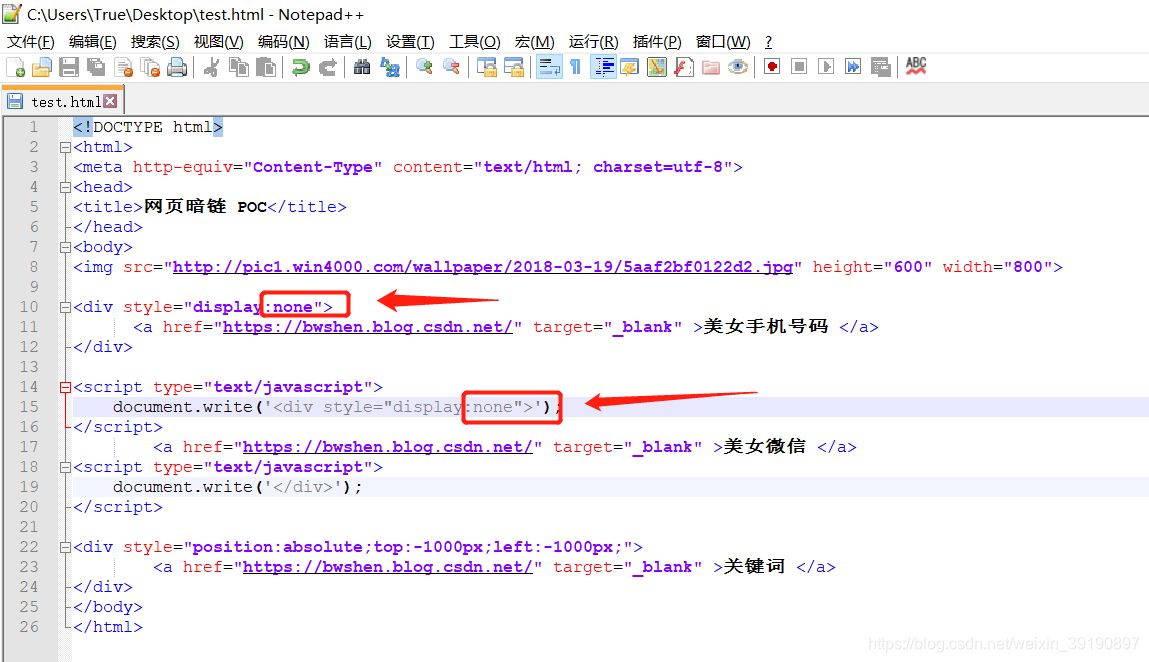Open the 工具(O) menu

tap(474, 42)
